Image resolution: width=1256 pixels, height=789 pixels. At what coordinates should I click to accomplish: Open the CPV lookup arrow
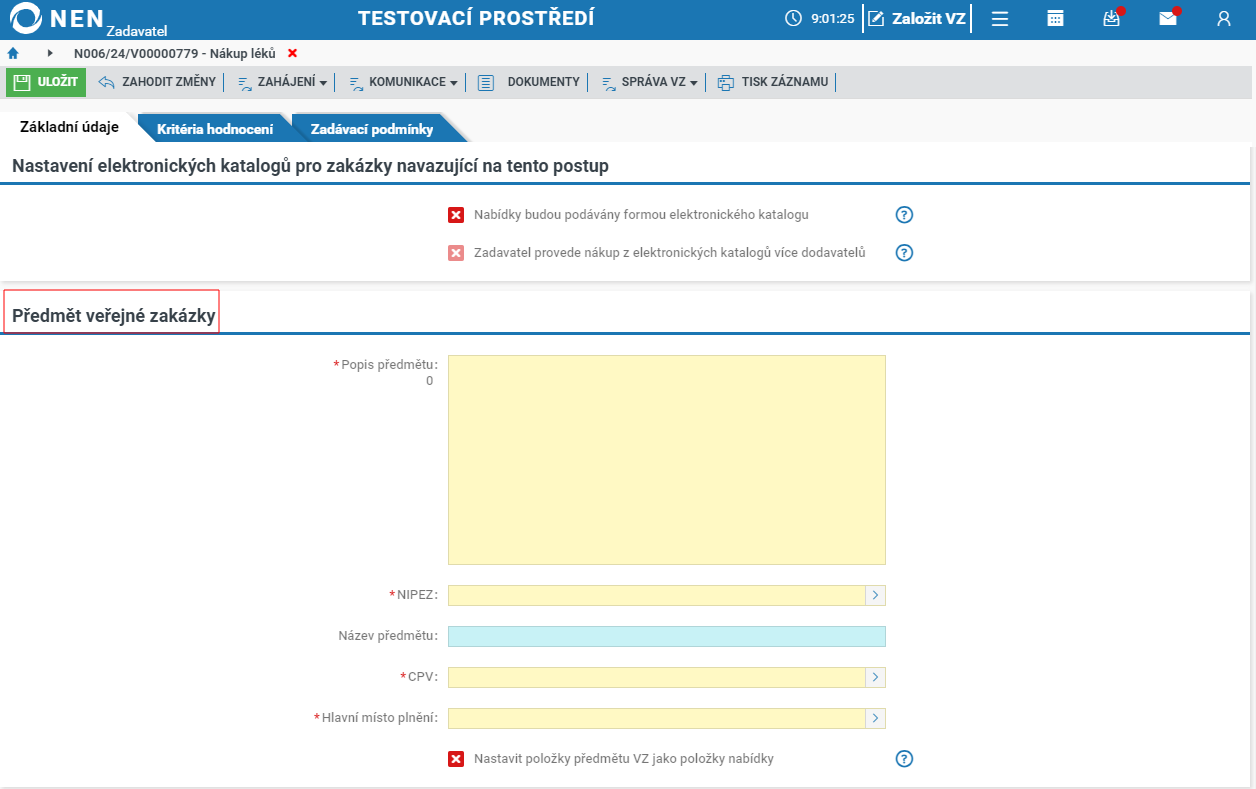pos(875,677)
